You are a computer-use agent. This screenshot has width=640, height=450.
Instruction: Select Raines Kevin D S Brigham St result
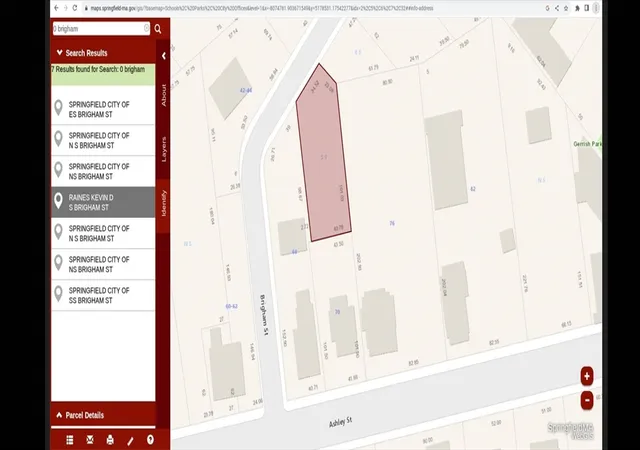(x=103, y=203)
